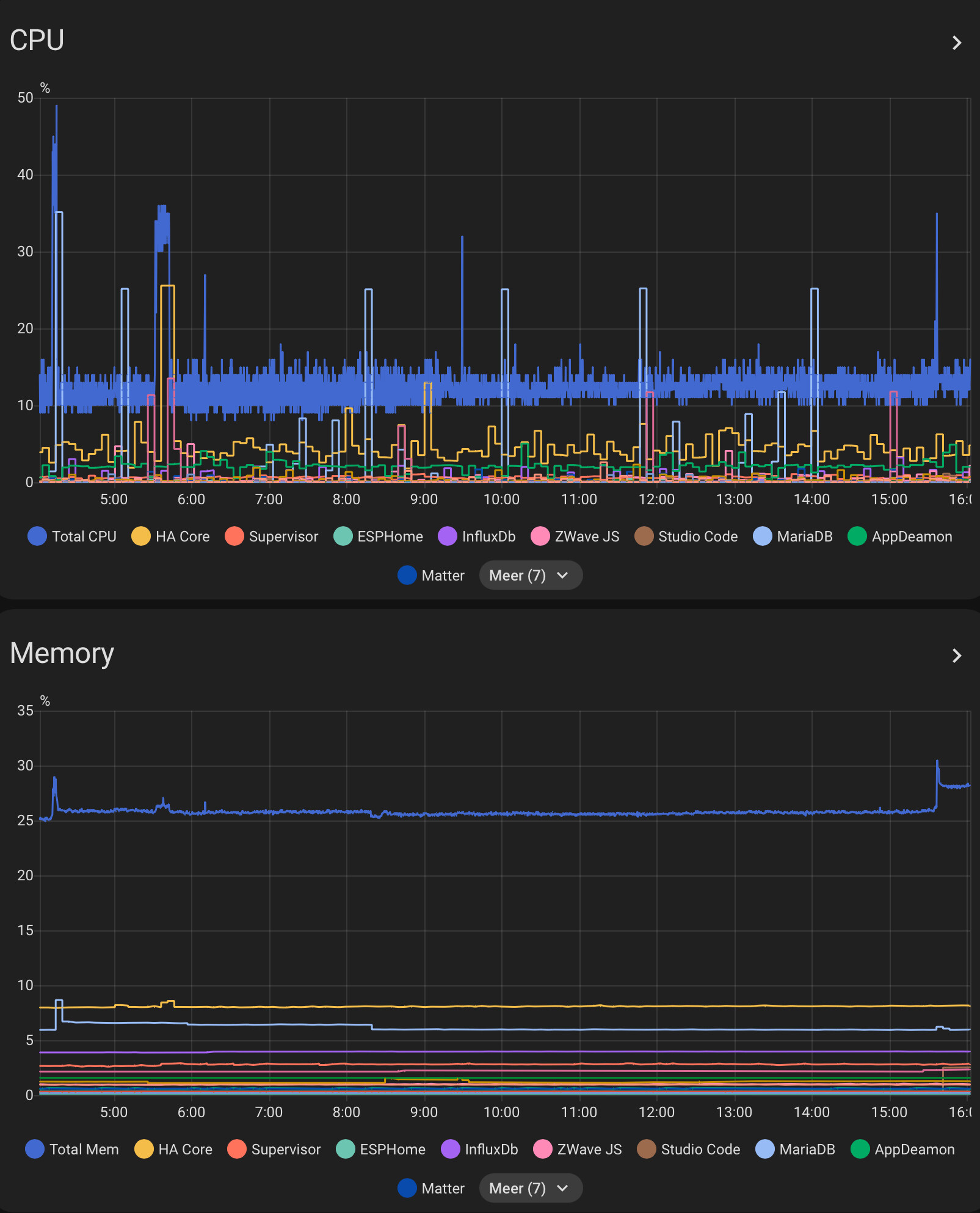Click the ESPHome teal dot in CPU legend
This screenshot has width=980, height=1213.
(x=343, y=536)
